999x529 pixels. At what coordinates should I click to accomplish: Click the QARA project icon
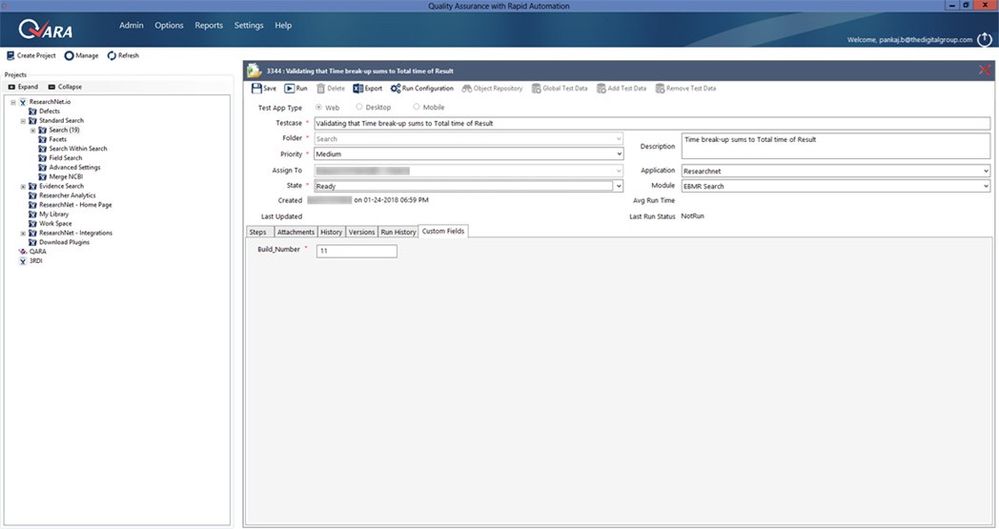coord(22,252)
